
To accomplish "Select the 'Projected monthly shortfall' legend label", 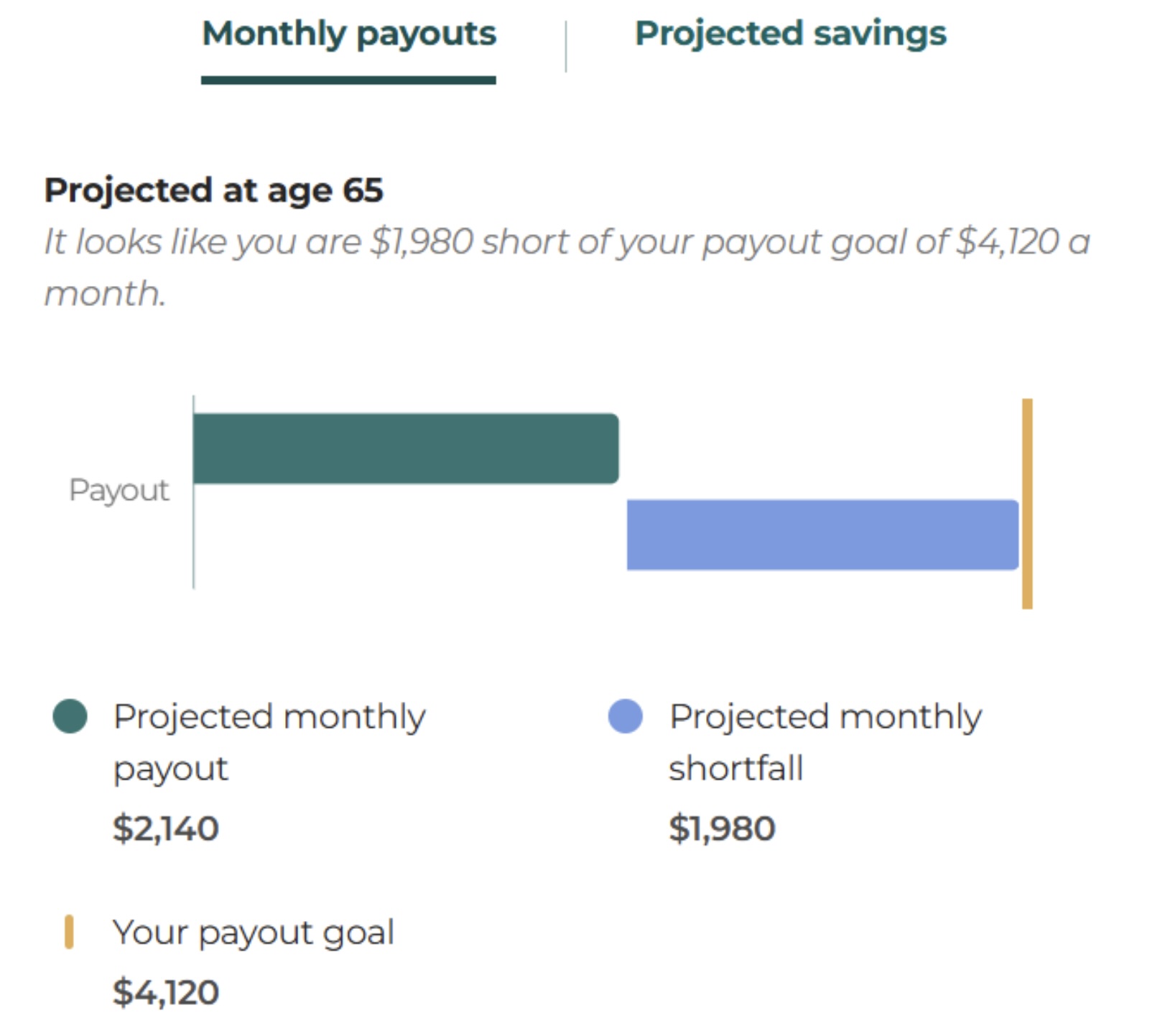I will coord(825,741).
